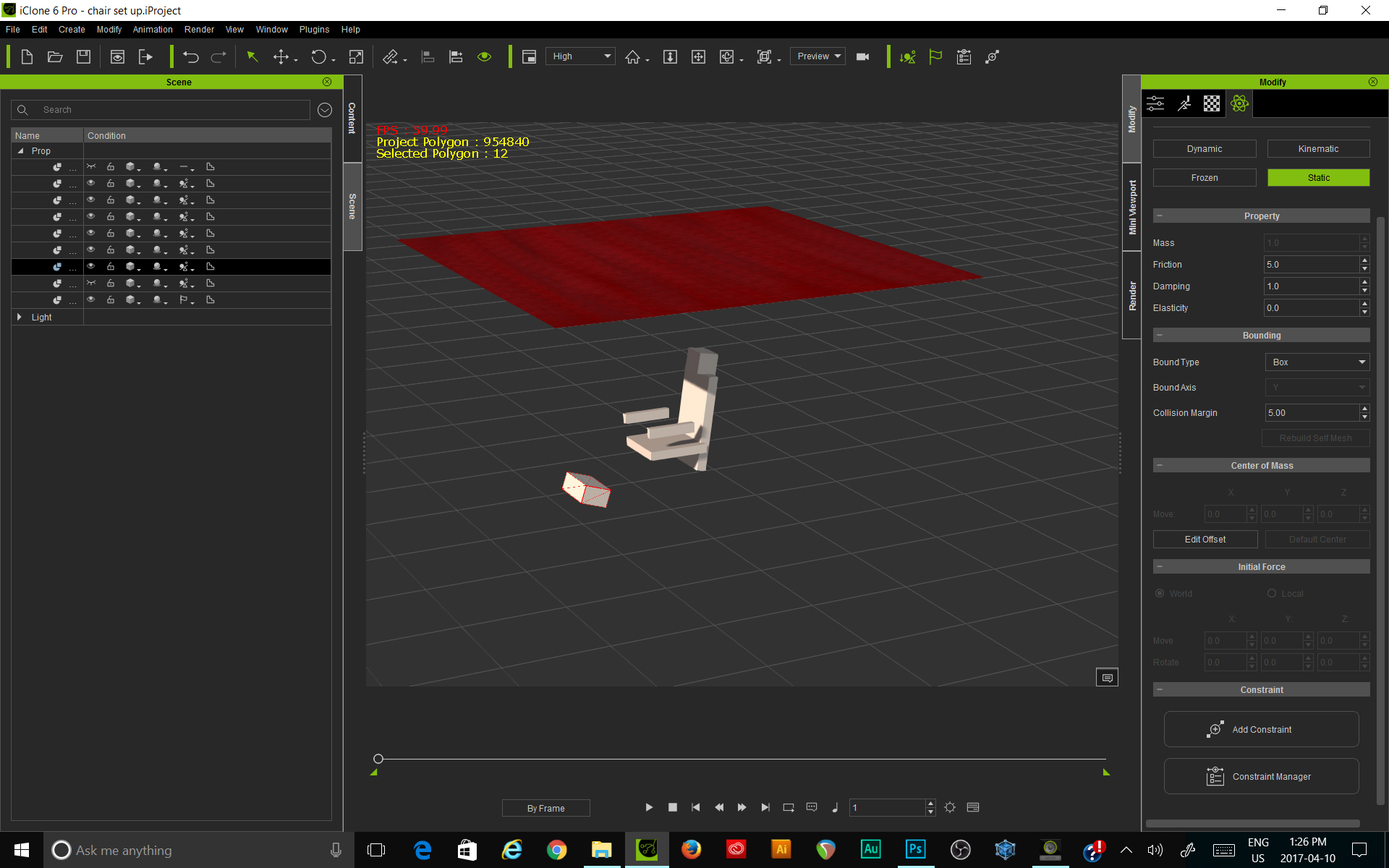Image resolution: width=1389 pixels, height=868 pixels.
Task: Choose the Scale object tool
Action: [356, 57]
